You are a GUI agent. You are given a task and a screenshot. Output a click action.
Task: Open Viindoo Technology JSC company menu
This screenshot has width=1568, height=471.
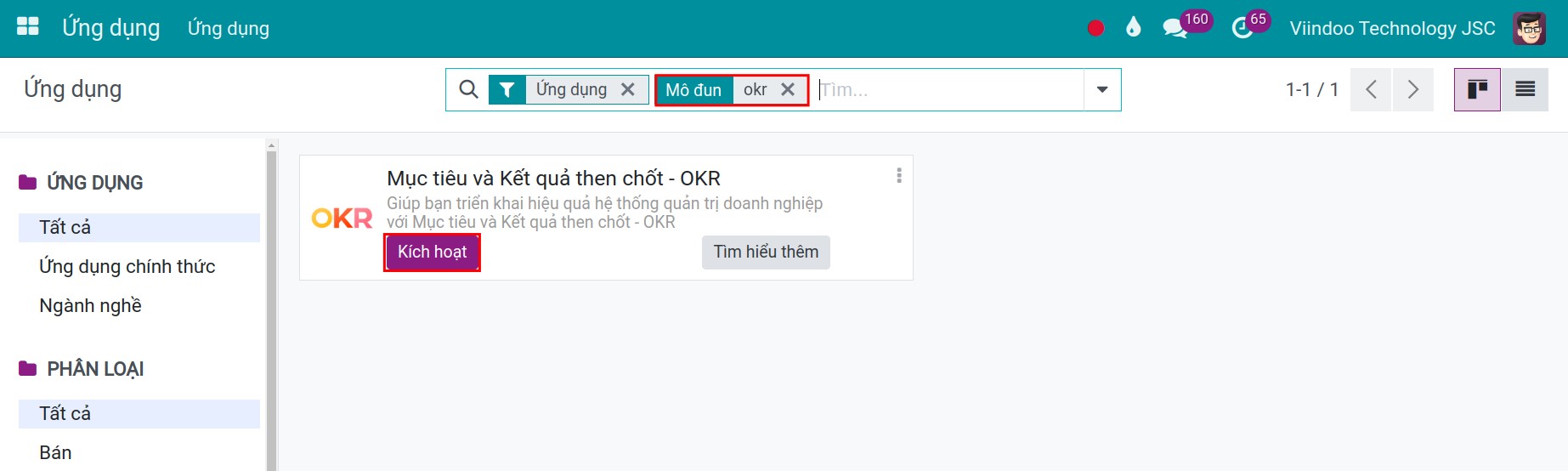tap(1392, 28)
